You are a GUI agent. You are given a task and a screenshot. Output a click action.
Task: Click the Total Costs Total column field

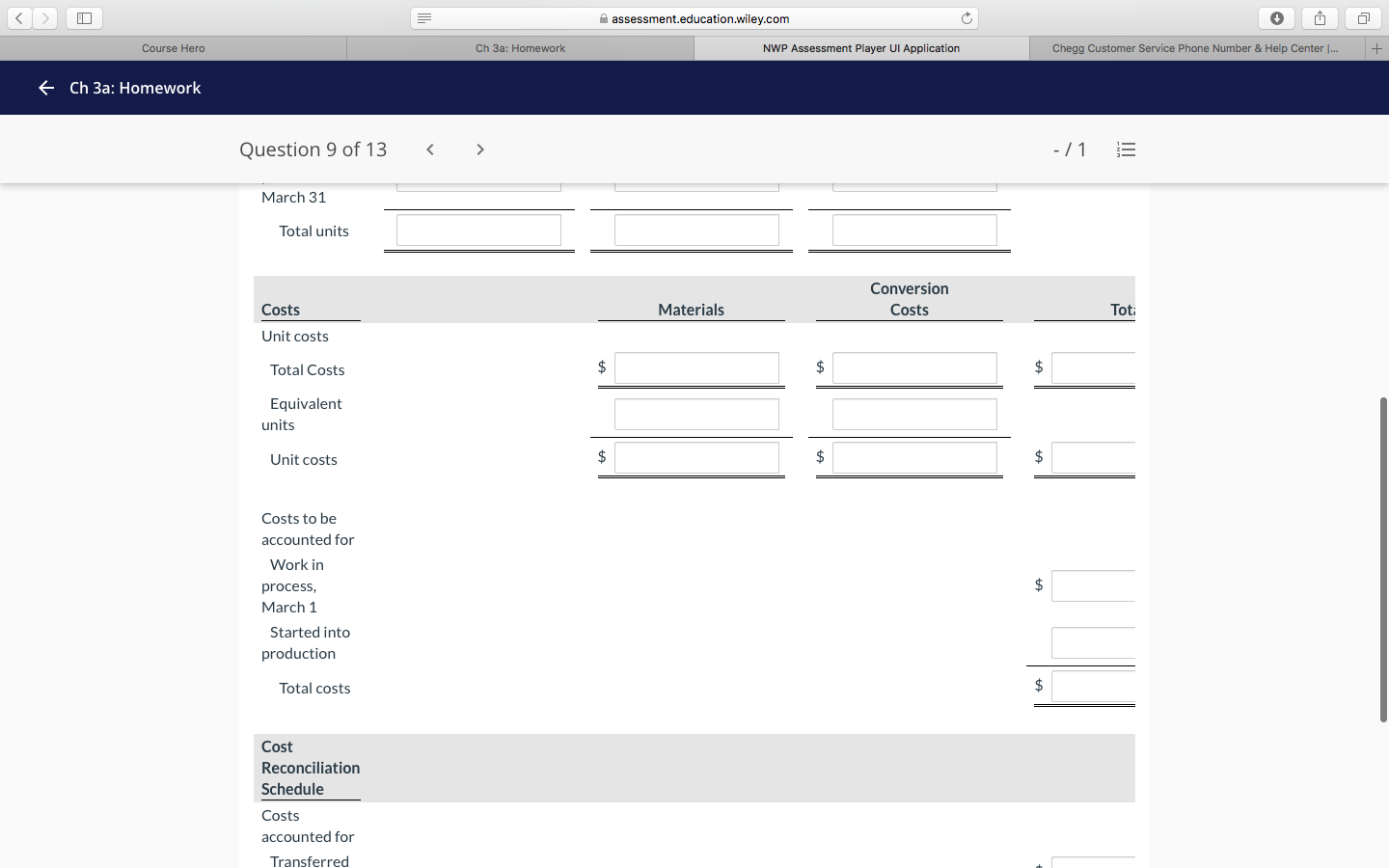(x=1093, y=368)
